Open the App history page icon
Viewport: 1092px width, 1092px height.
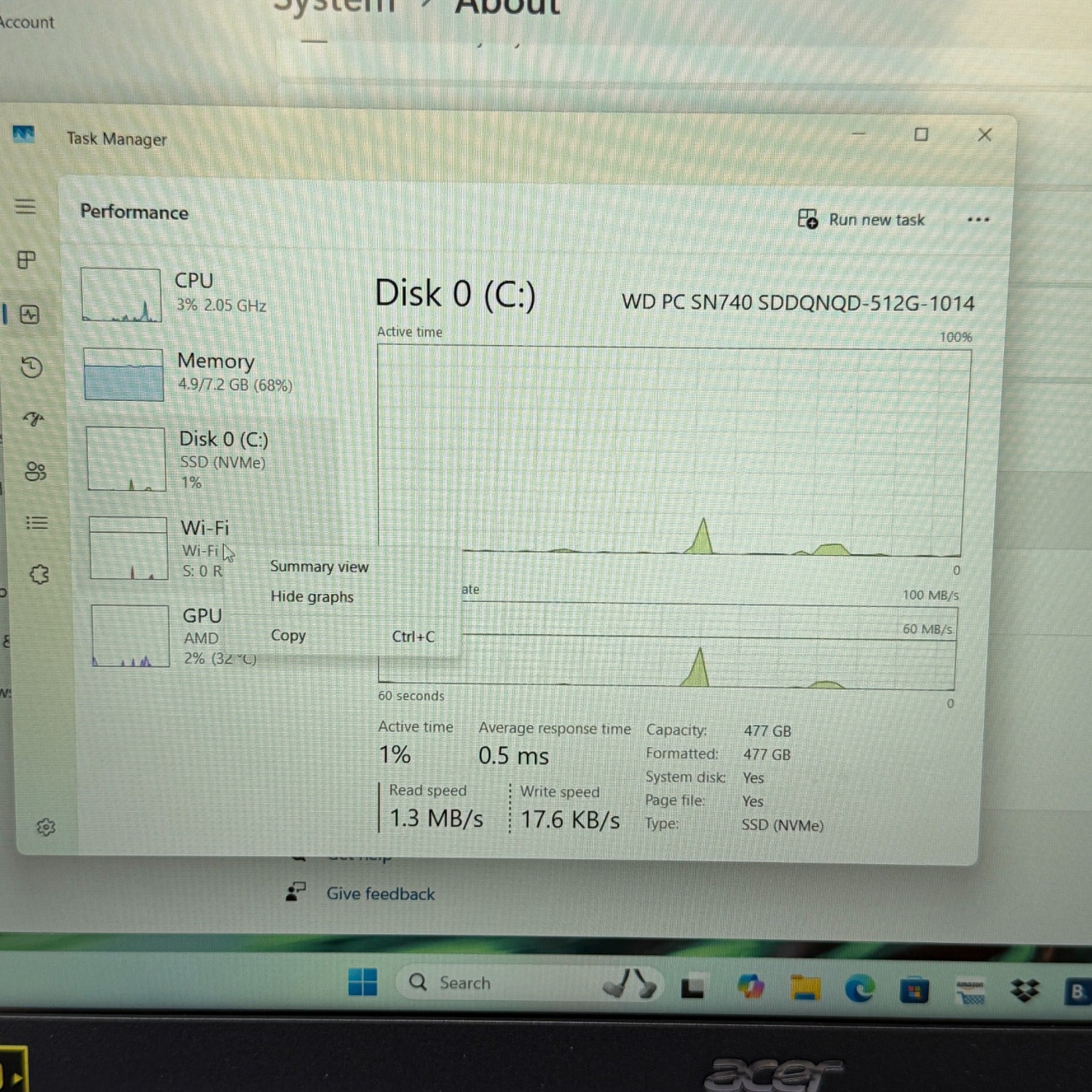(x=31, y=368)
